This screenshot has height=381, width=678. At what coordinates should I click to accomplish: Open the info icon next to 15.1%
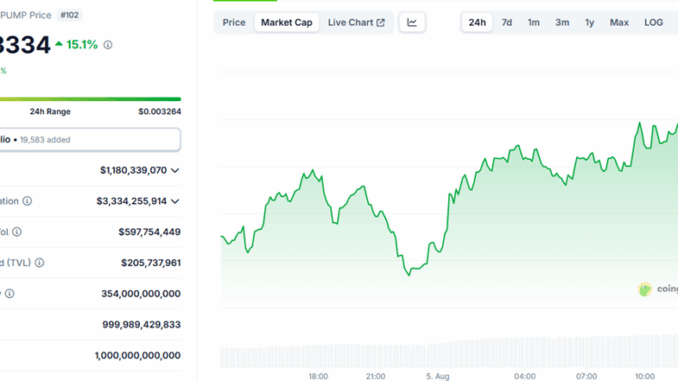[x=108, y=45]
